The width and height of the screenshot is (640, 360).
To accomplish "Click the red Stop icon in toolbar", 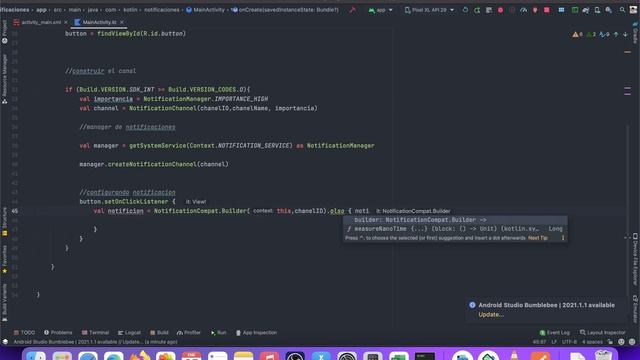I will [x=547, y=10].
